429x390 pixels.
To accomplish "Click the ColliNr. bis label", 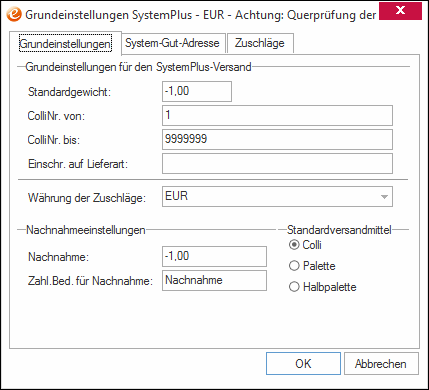I will (x=54, y=140).
